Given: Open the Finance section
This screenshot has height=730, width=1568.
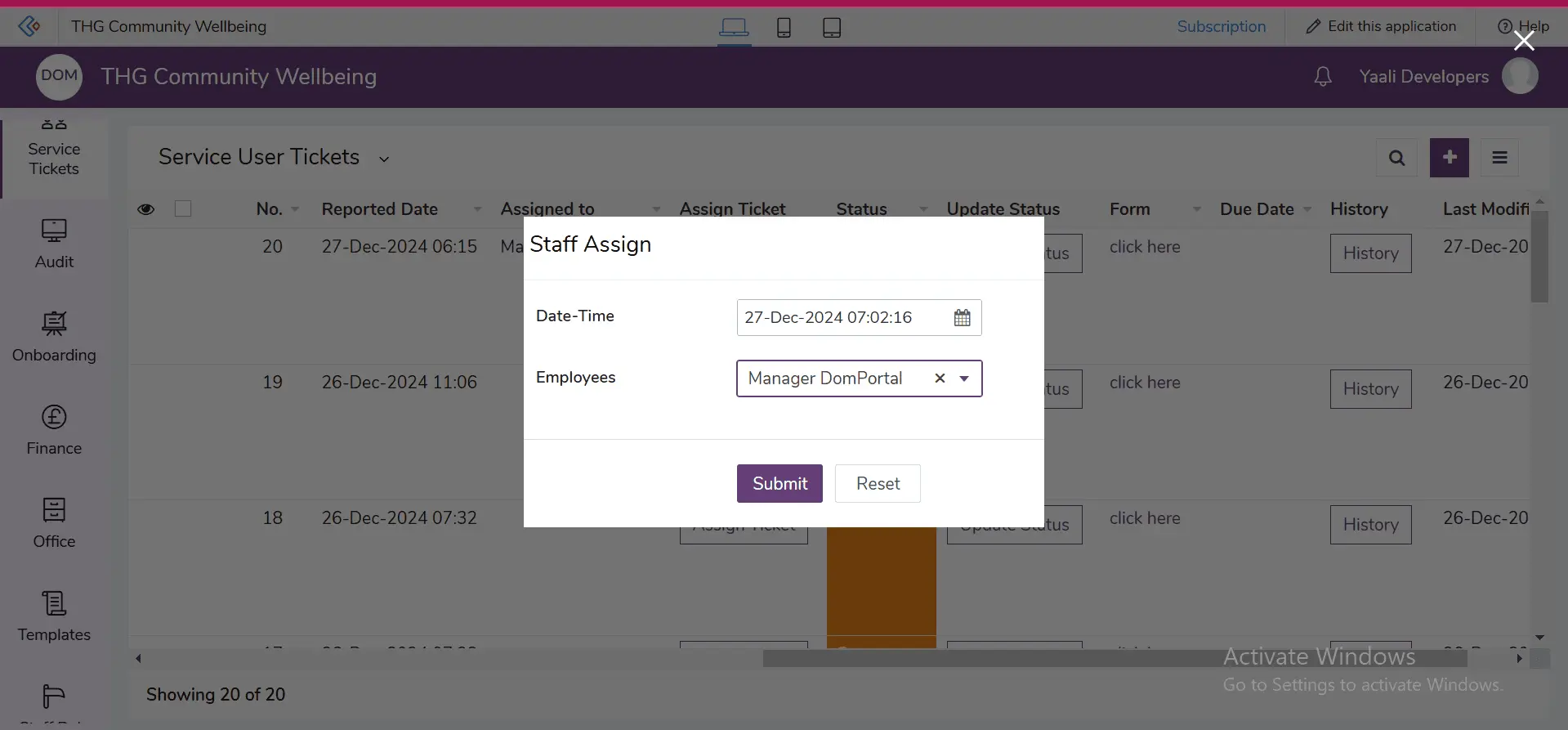Looking at the screenshot, I should point(54,431).
